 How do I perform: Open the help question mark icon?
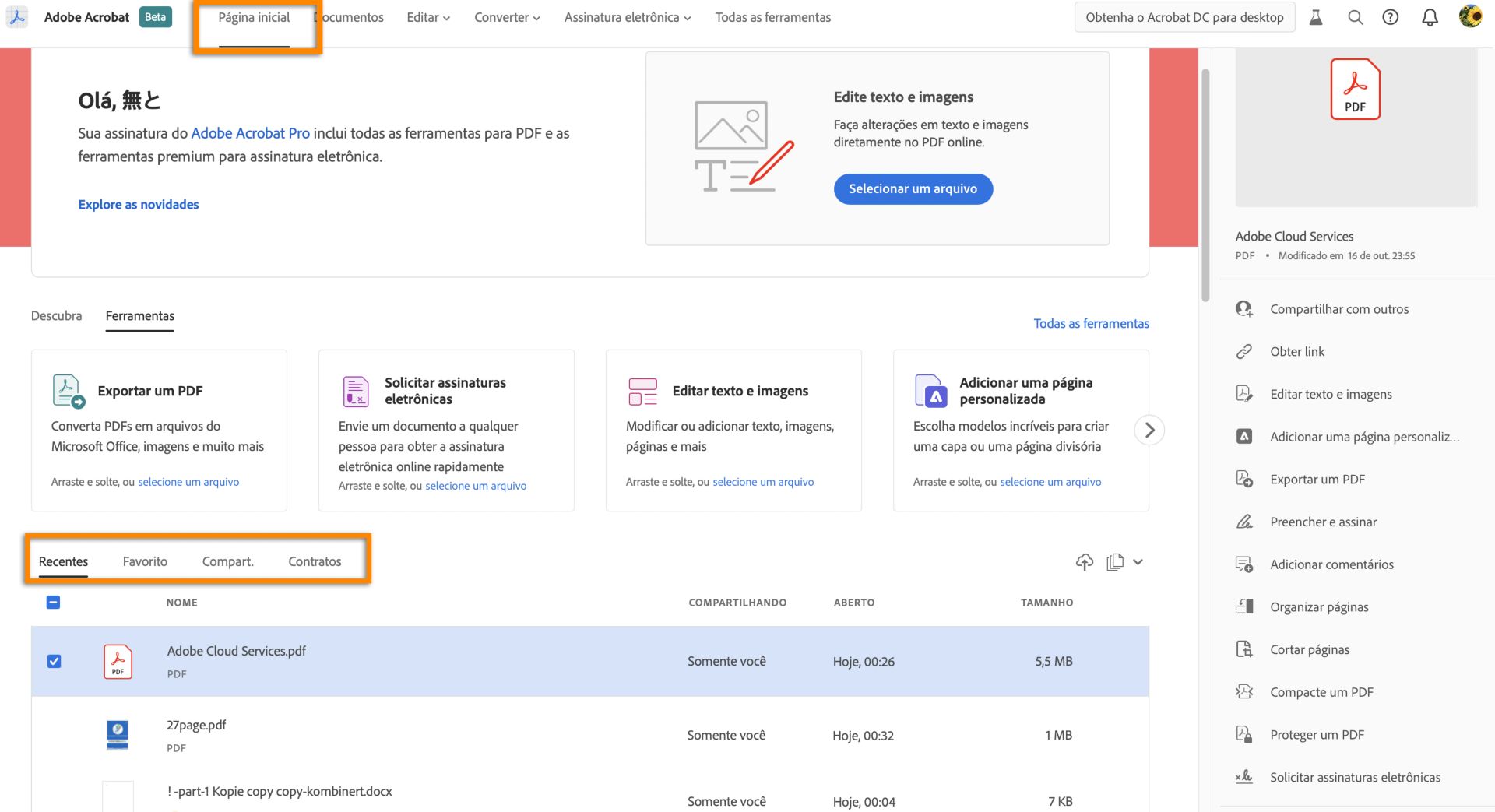click(1391, 17)
